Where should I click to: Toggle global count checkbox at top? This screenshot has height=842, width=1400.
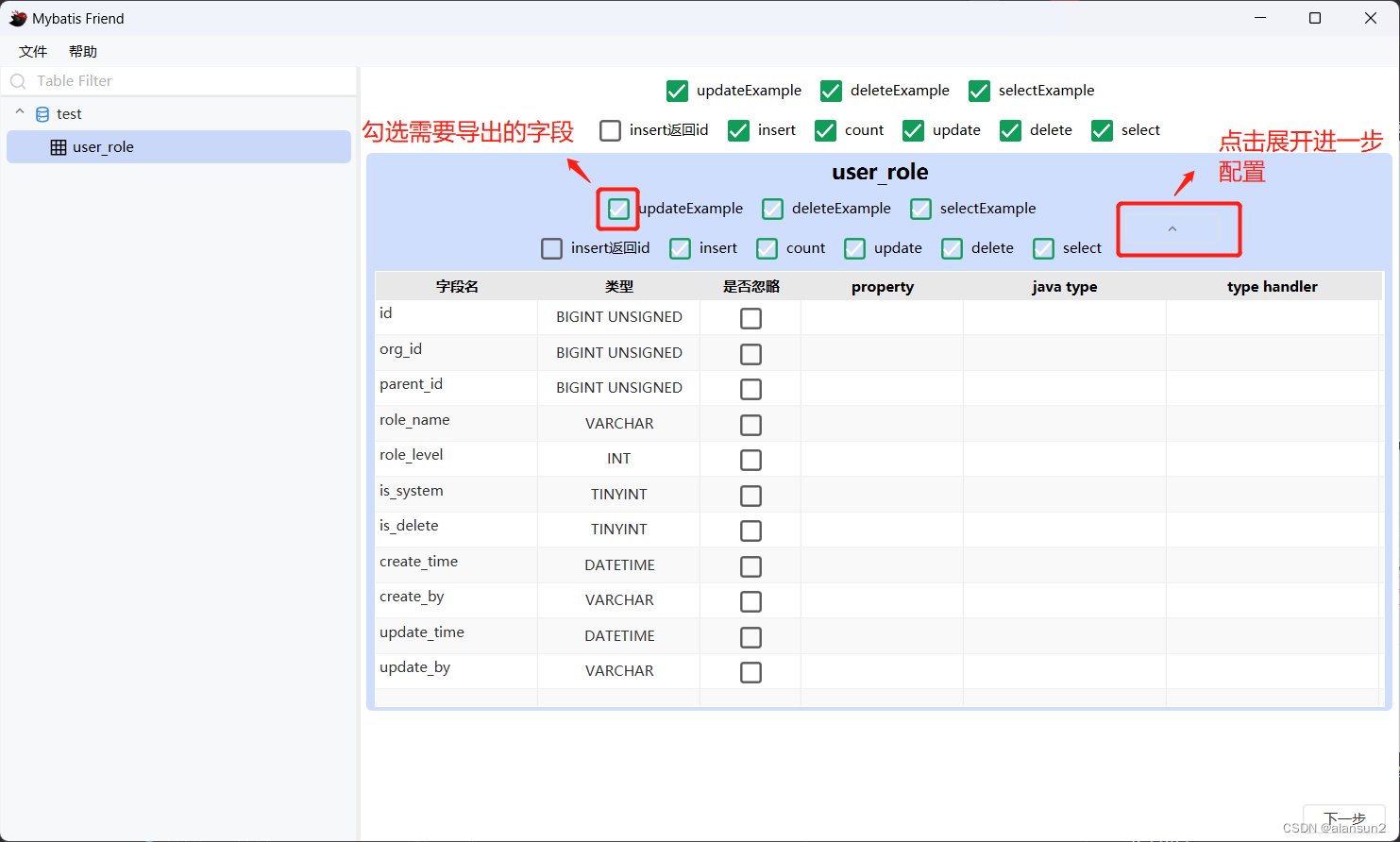[825, 130]
